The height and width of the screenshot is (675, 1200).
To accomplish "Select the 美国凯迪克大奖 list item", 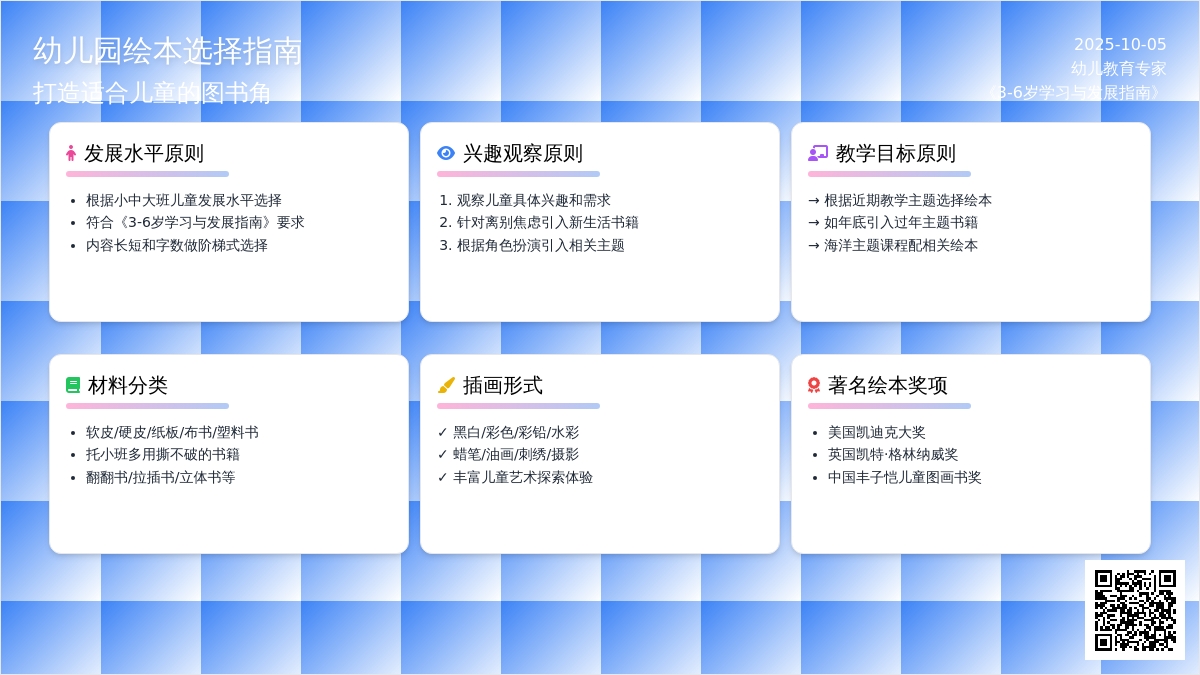I will pyautogui.click(x=876, y=432).
